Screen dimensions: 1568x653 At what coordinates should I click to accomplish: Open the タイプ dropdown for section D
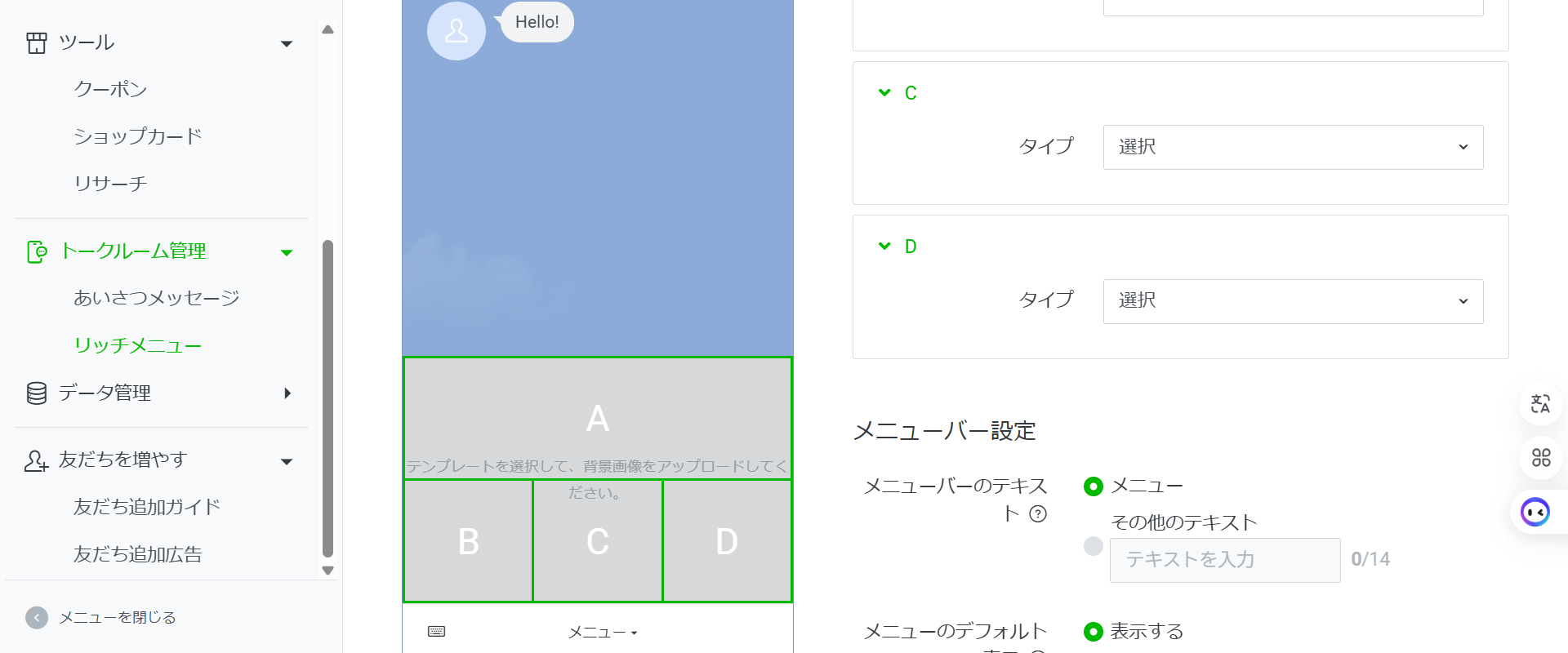point(1293,301)
